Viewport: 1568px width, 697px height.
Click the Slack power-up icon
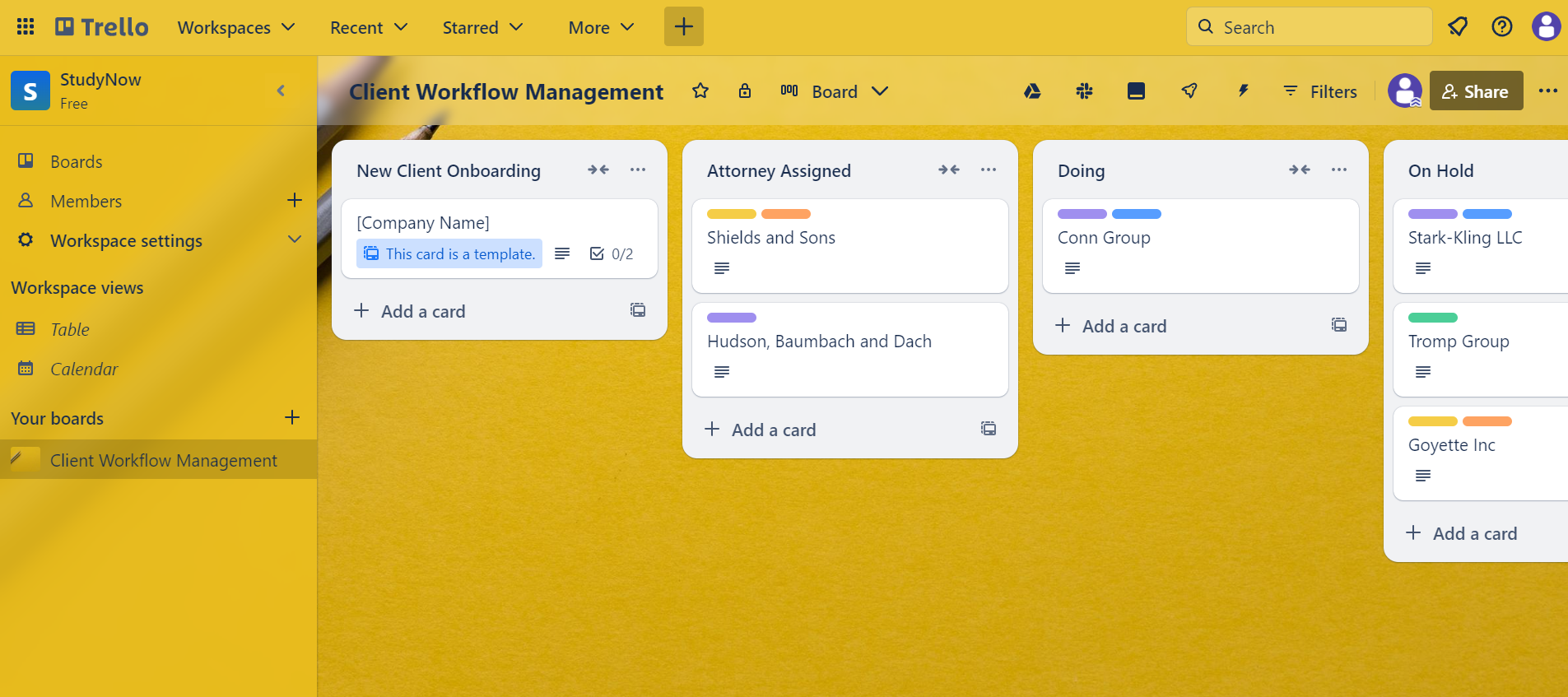pos(1084,91)
